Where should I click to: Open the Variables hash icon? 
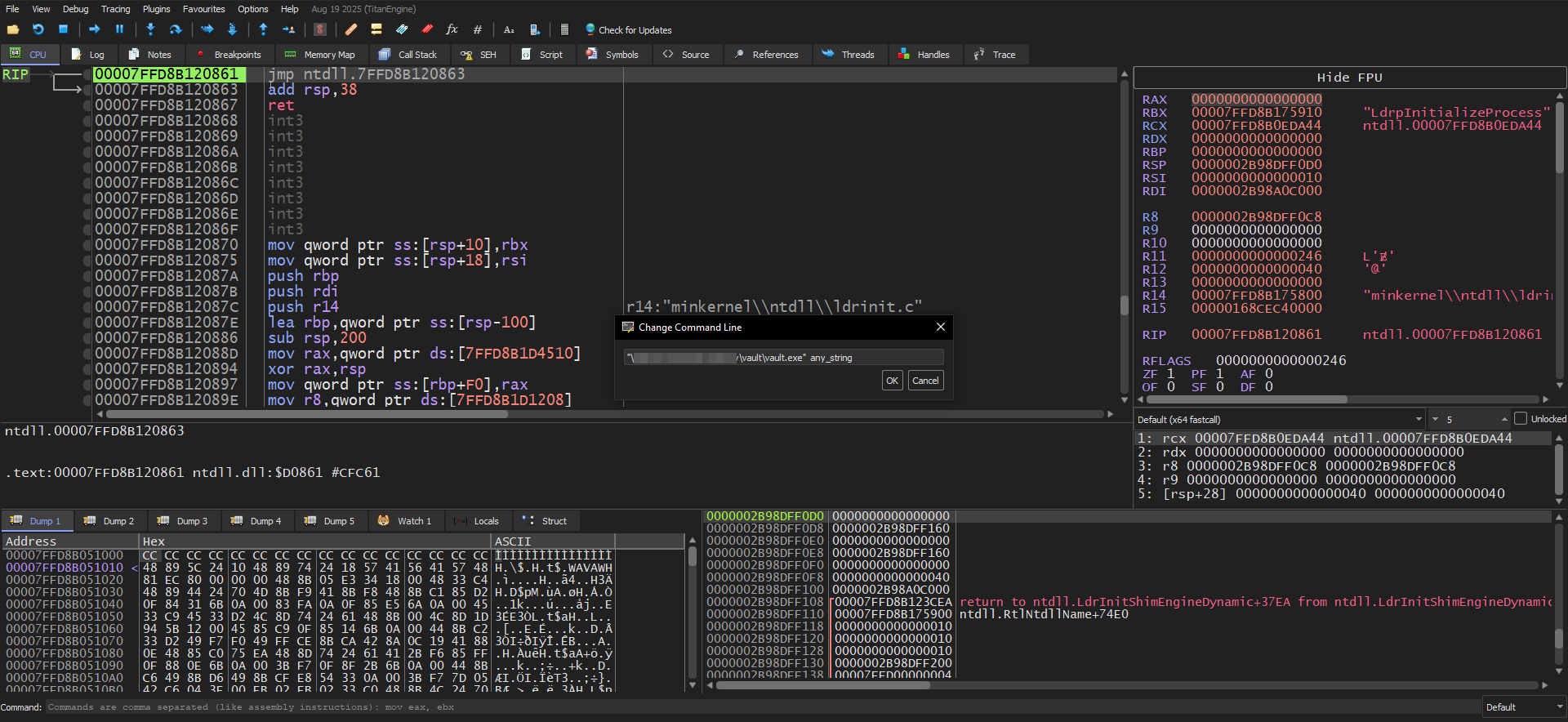click(478, 29)
